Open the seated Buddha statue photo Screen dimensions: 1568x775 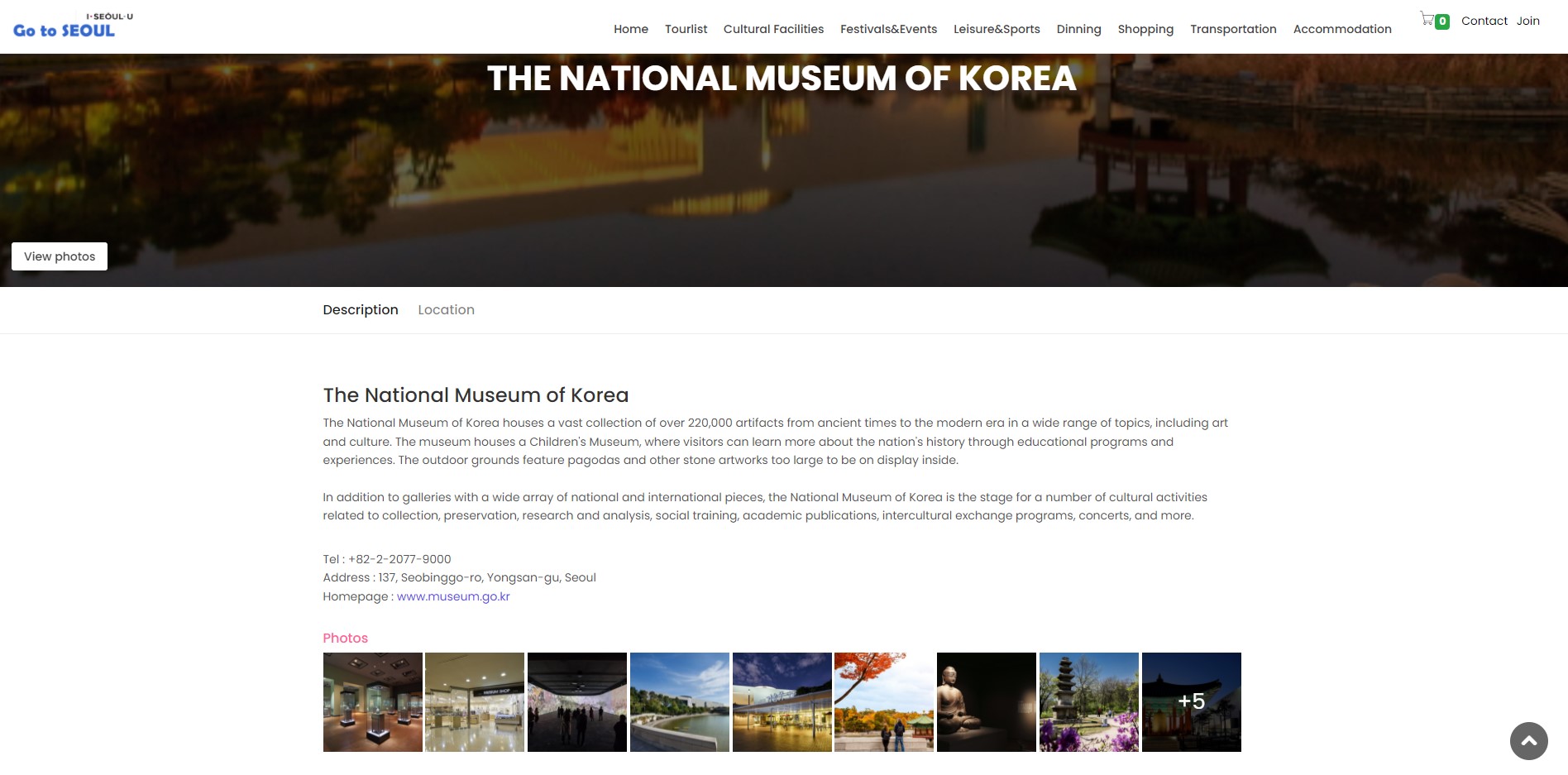[x=987, y=702]
